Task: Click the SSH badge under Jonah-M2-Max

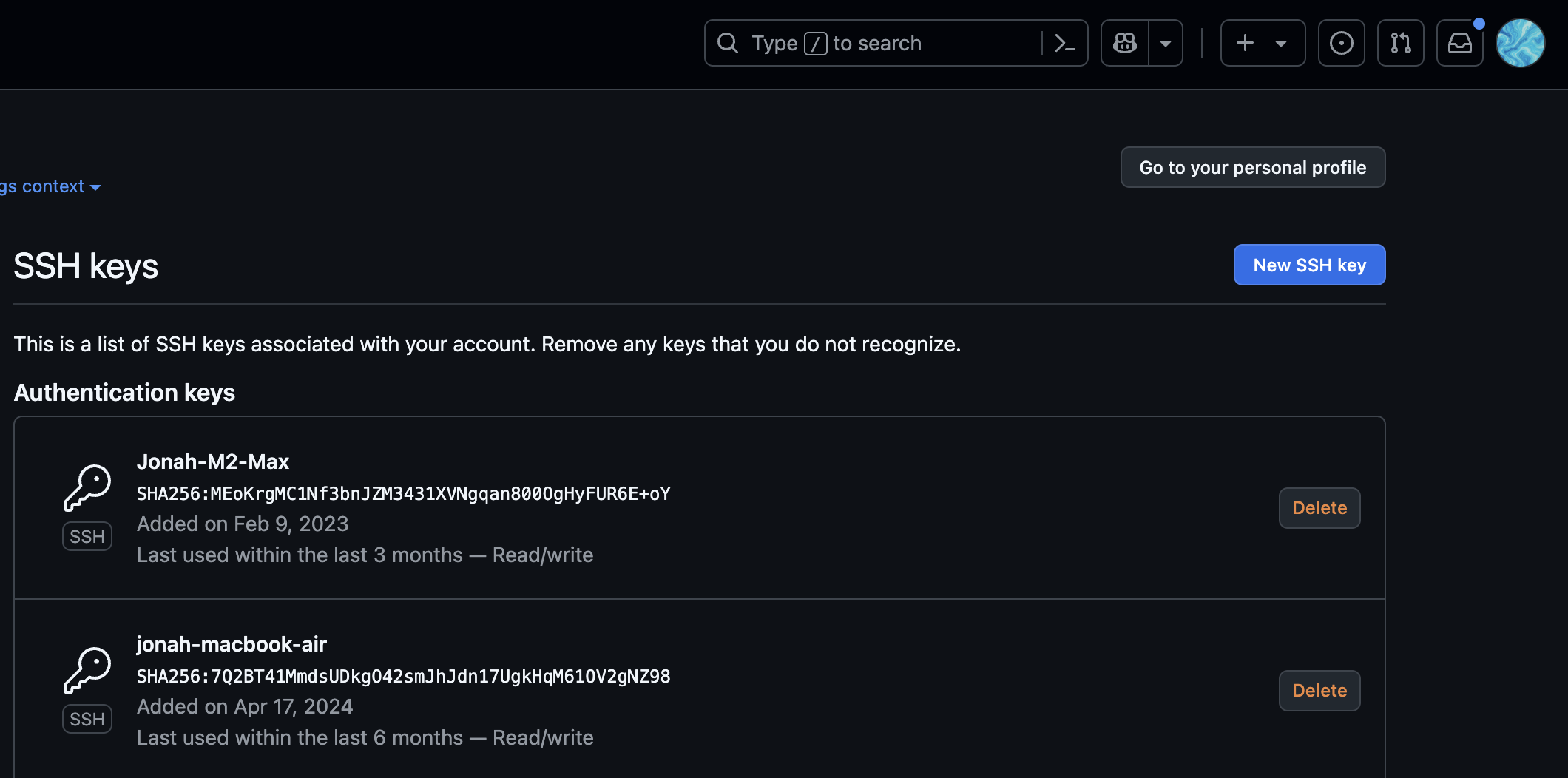Action: [x=87, y=535]
